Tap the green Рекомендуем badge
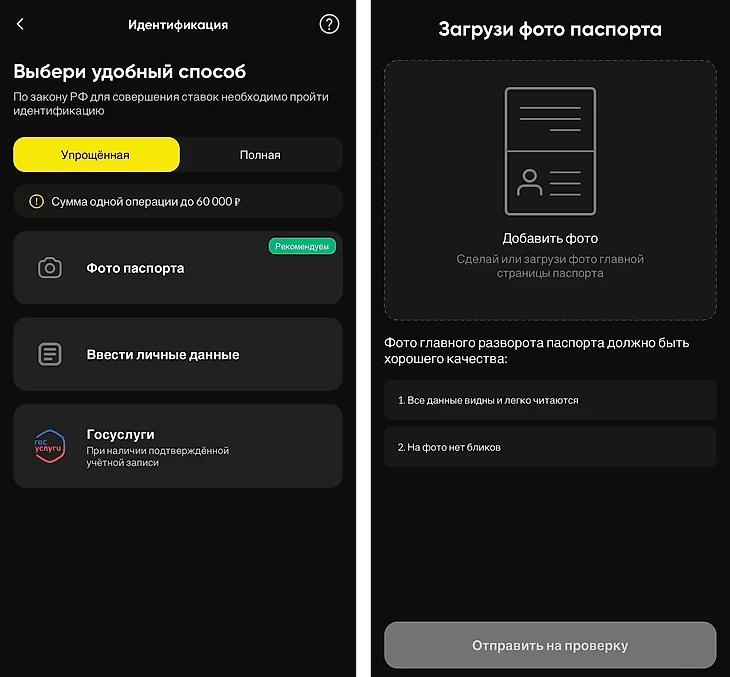 [x=302, y=246]
